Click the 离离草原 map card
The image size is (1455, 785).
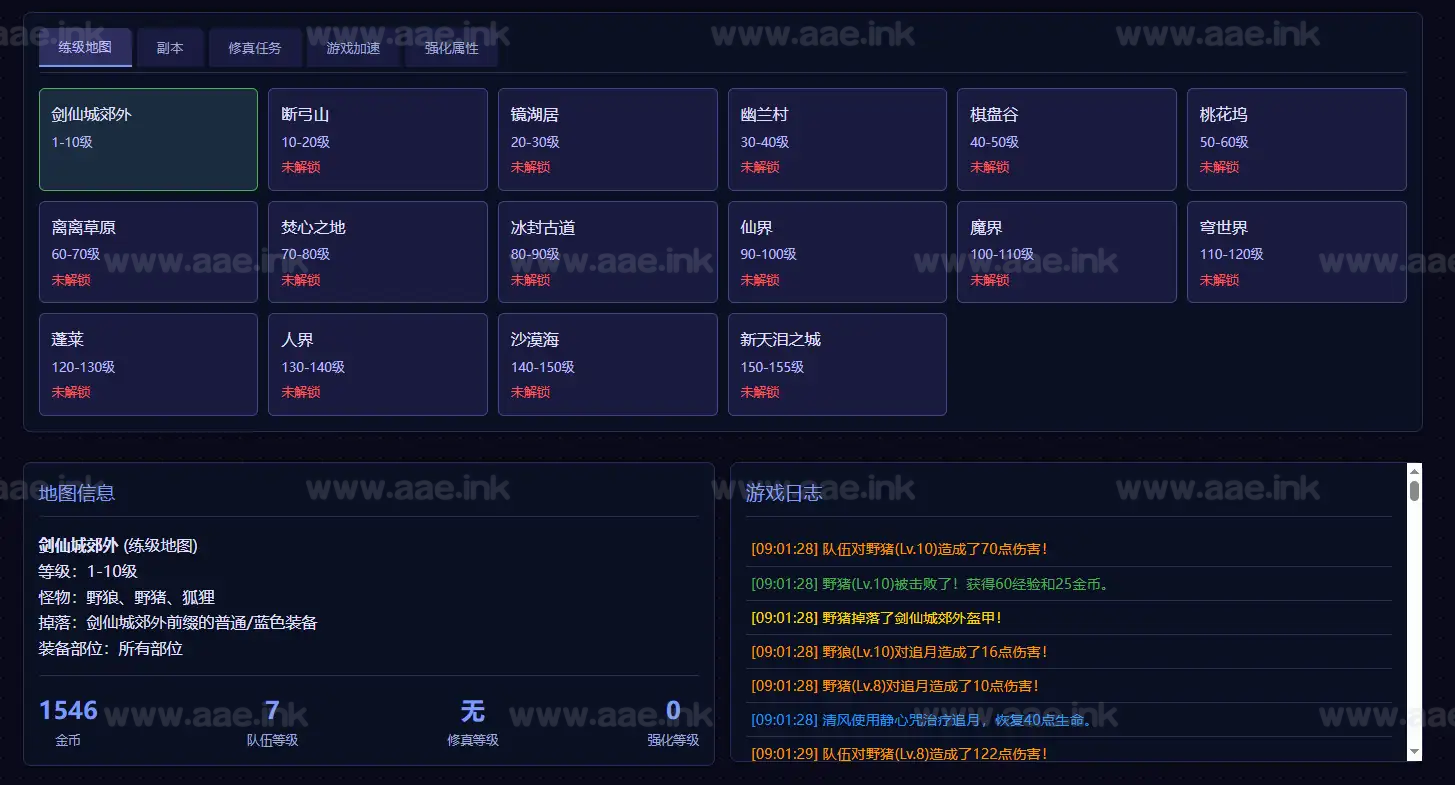pos(148,252)
